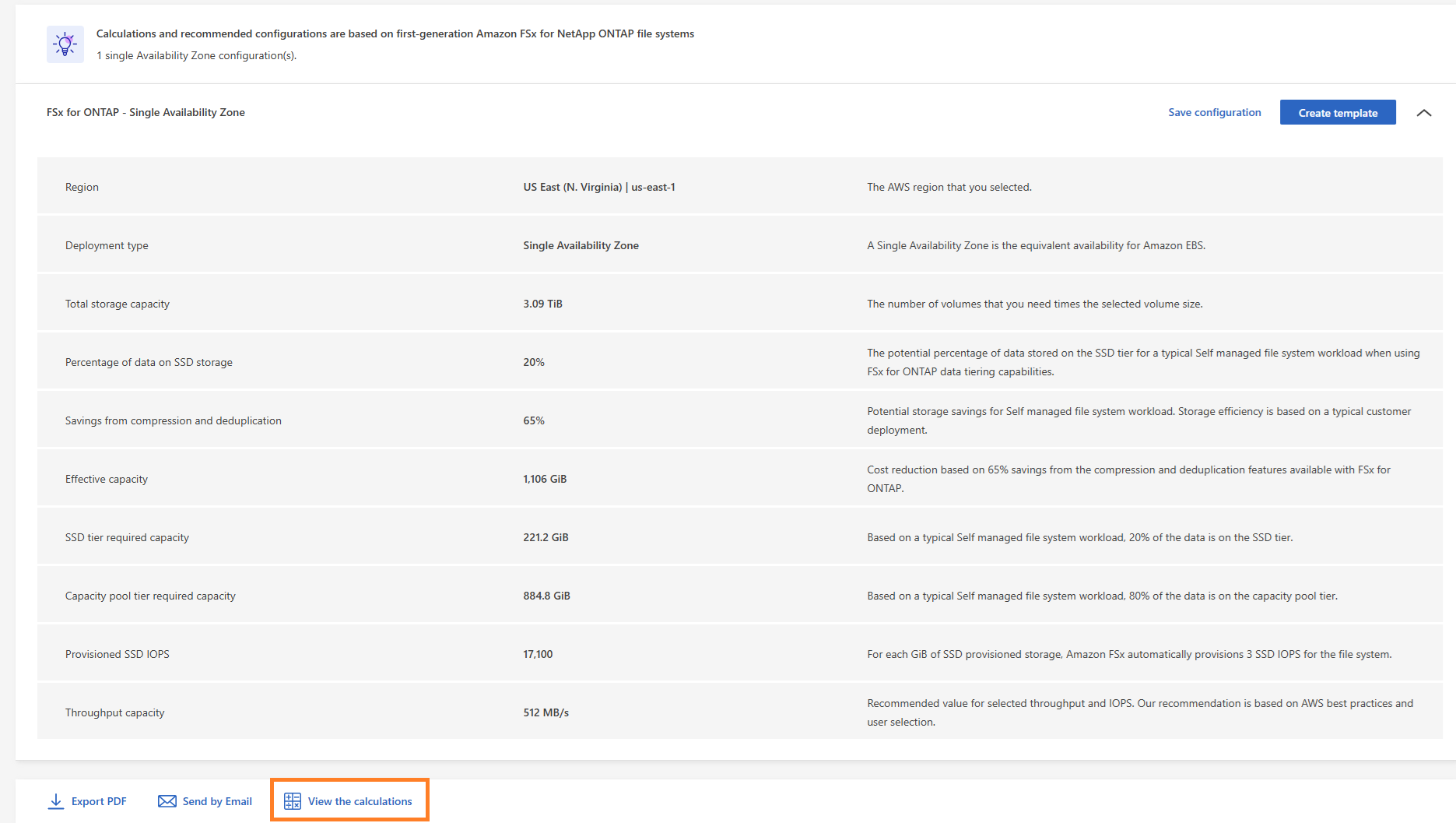This screenshot has width=1456, height=823.
Task: Click Save configuration
Action: tap(1215, 112)
